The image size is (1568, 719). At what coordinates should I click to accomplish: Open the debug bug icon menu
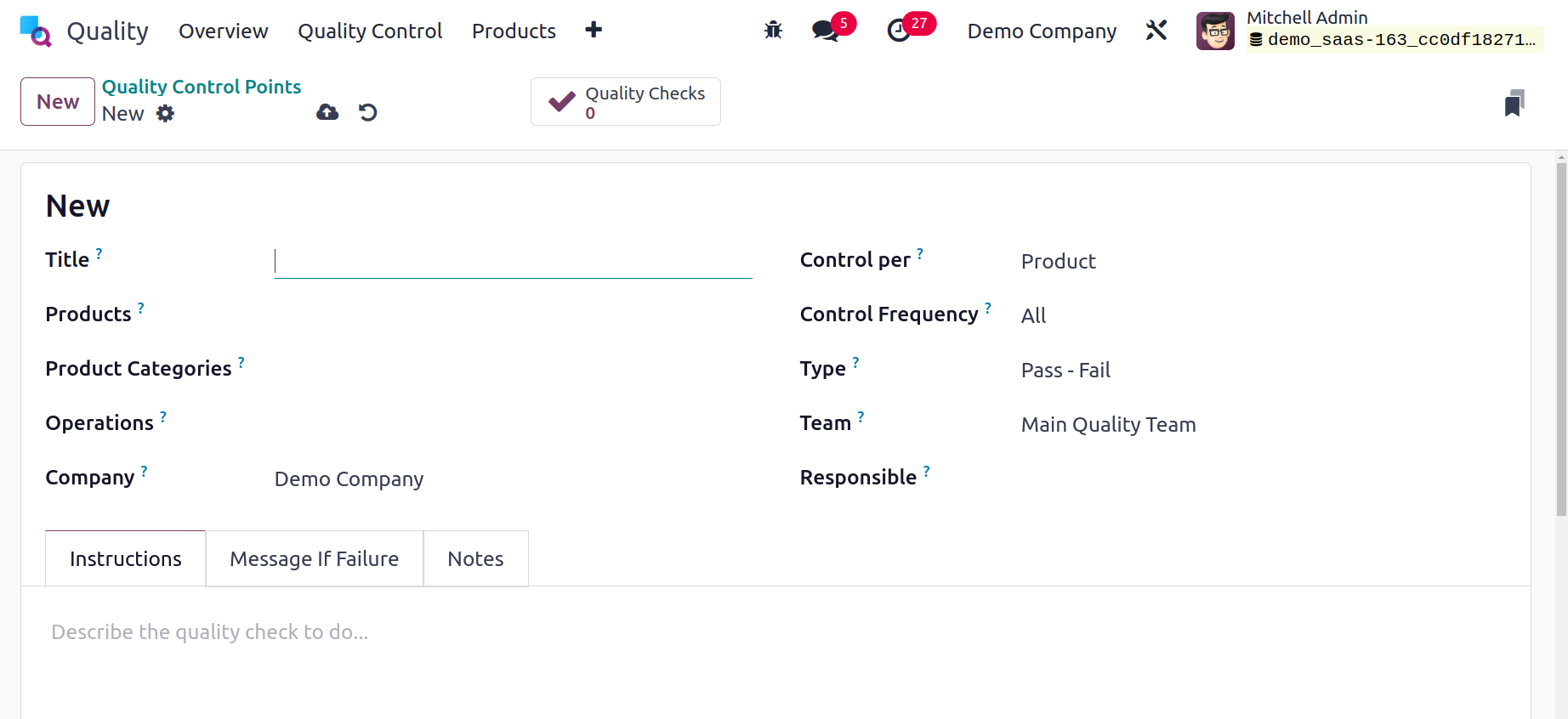(773, 31)
